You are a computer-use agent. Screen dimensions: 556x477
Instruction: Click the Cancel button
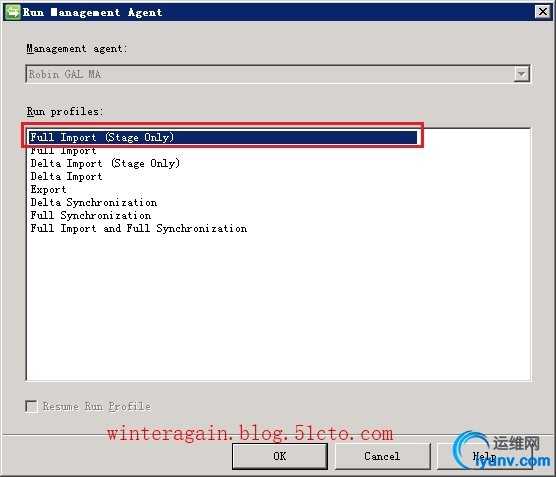tap(382, 456)
